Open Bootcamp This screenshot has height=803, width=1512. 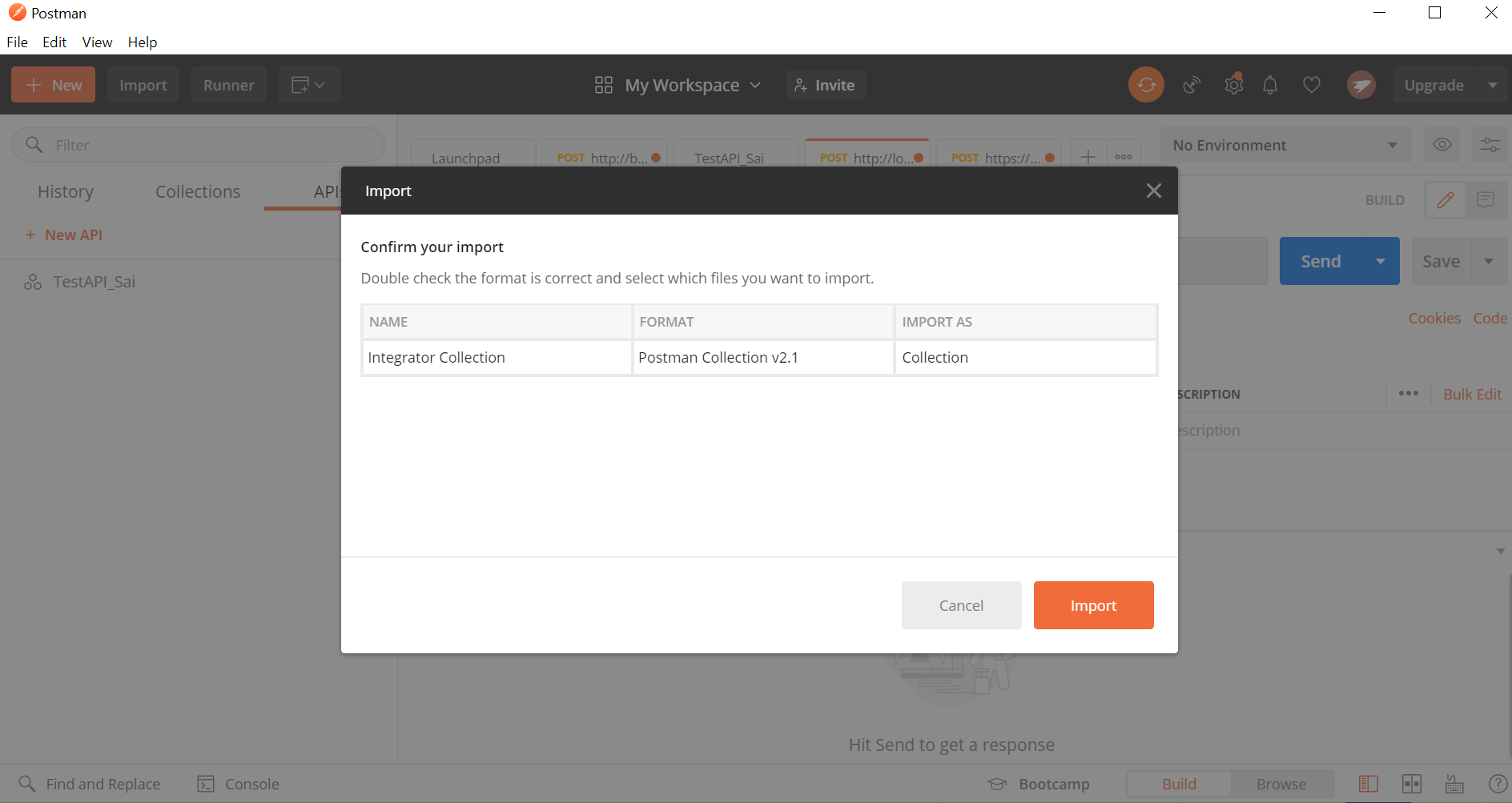tap(1039, 784)
